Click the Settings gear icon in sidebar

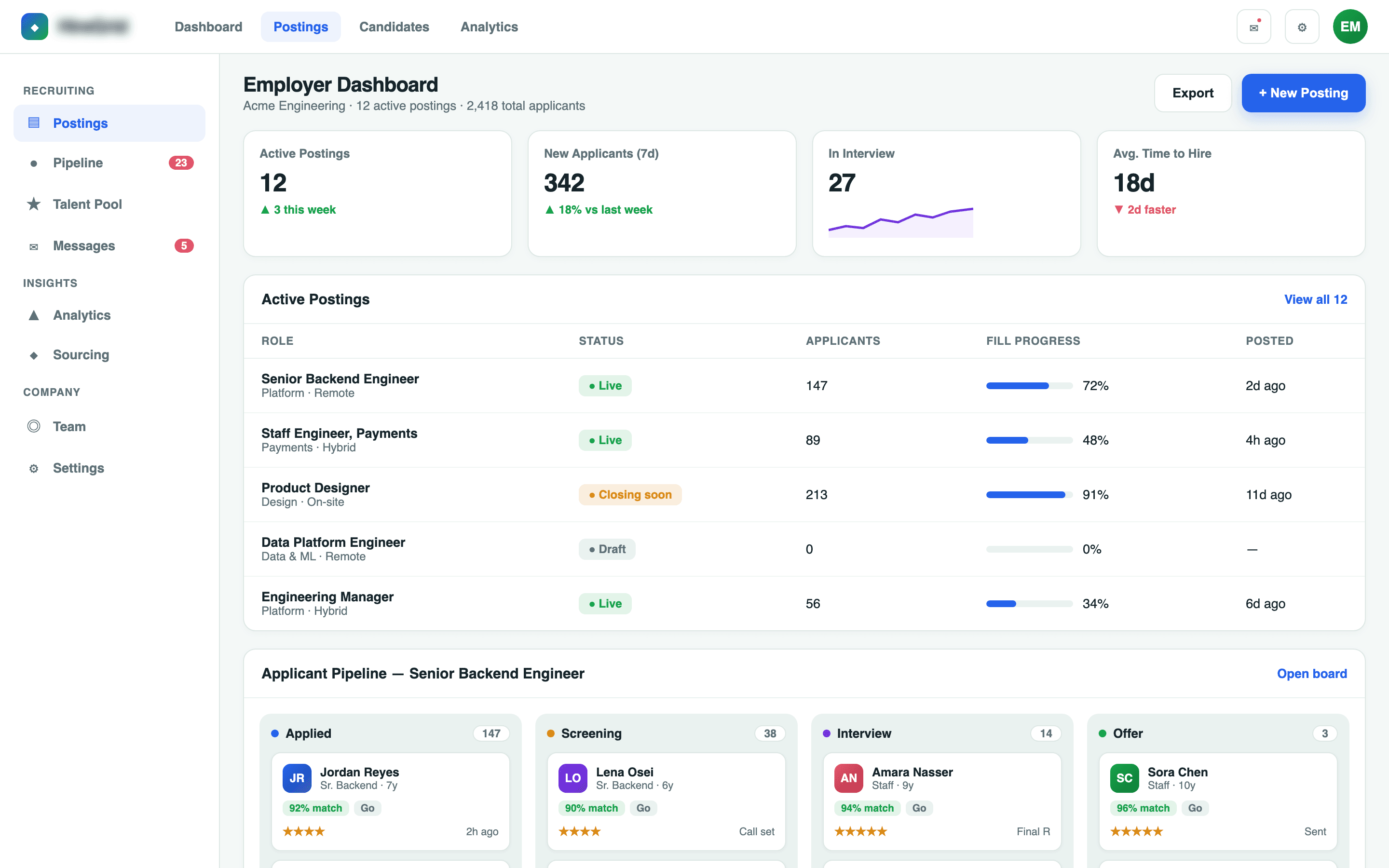coord(34,468)
